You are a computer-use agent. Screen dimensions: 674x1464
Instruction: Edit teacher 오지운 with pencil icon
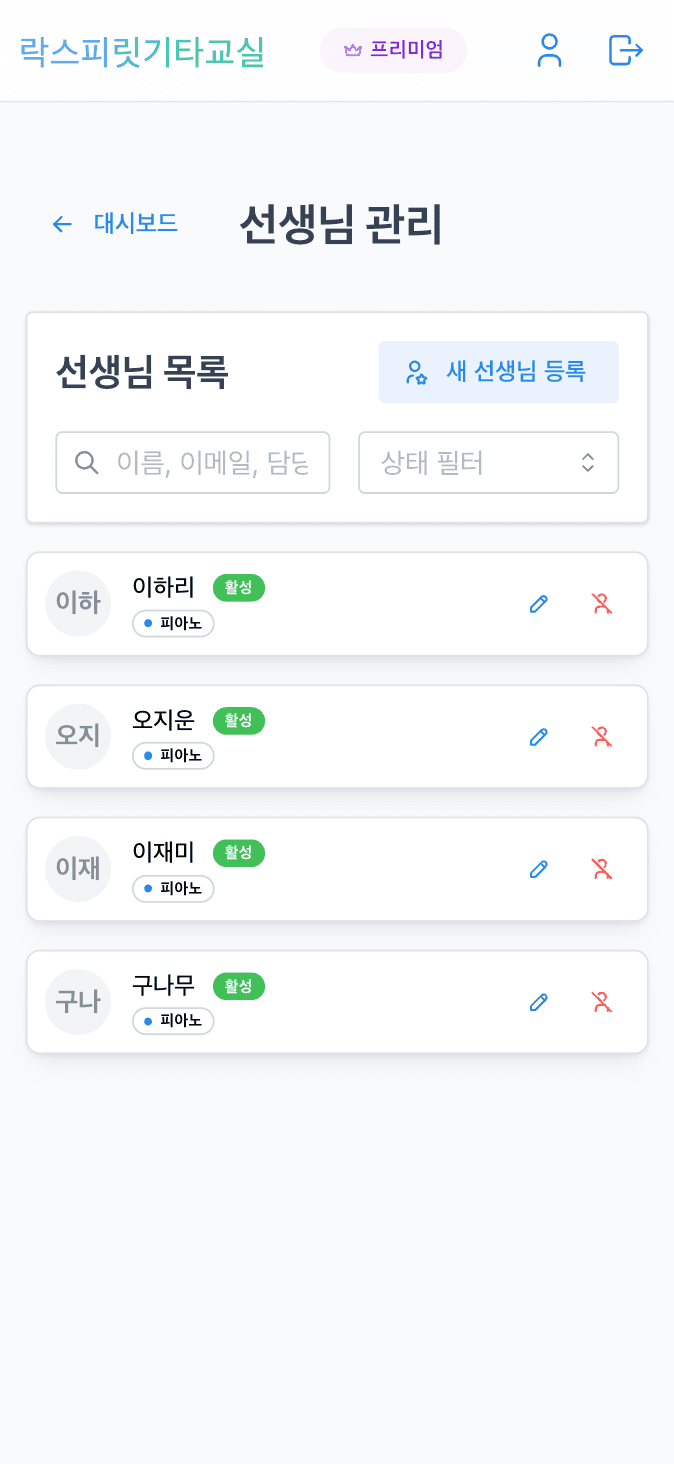coord(538,737)
